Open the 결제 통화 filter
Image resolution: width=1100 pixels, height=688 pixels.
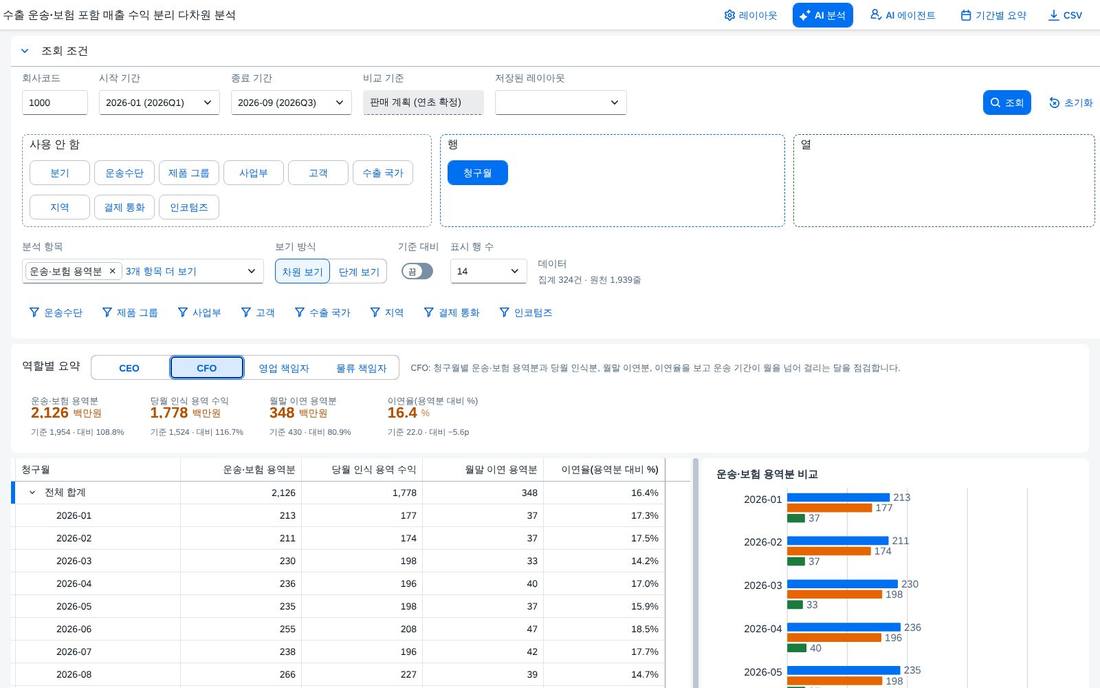451,312
